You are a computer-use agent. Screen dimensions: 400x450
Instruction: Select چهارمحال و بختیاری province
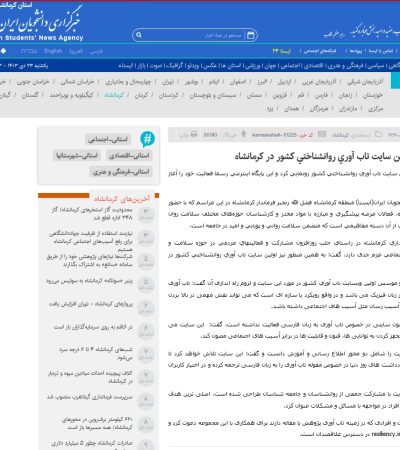point(128,82)
